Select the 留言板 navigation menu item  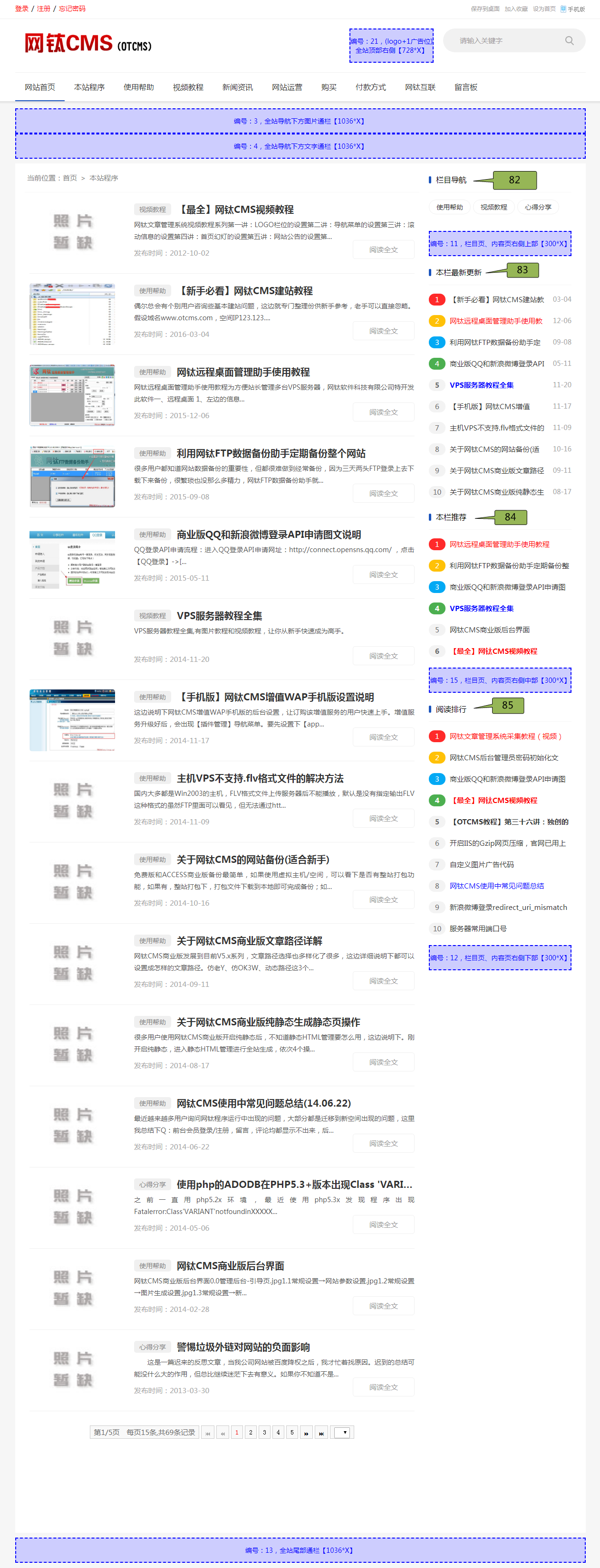(465, 87)
